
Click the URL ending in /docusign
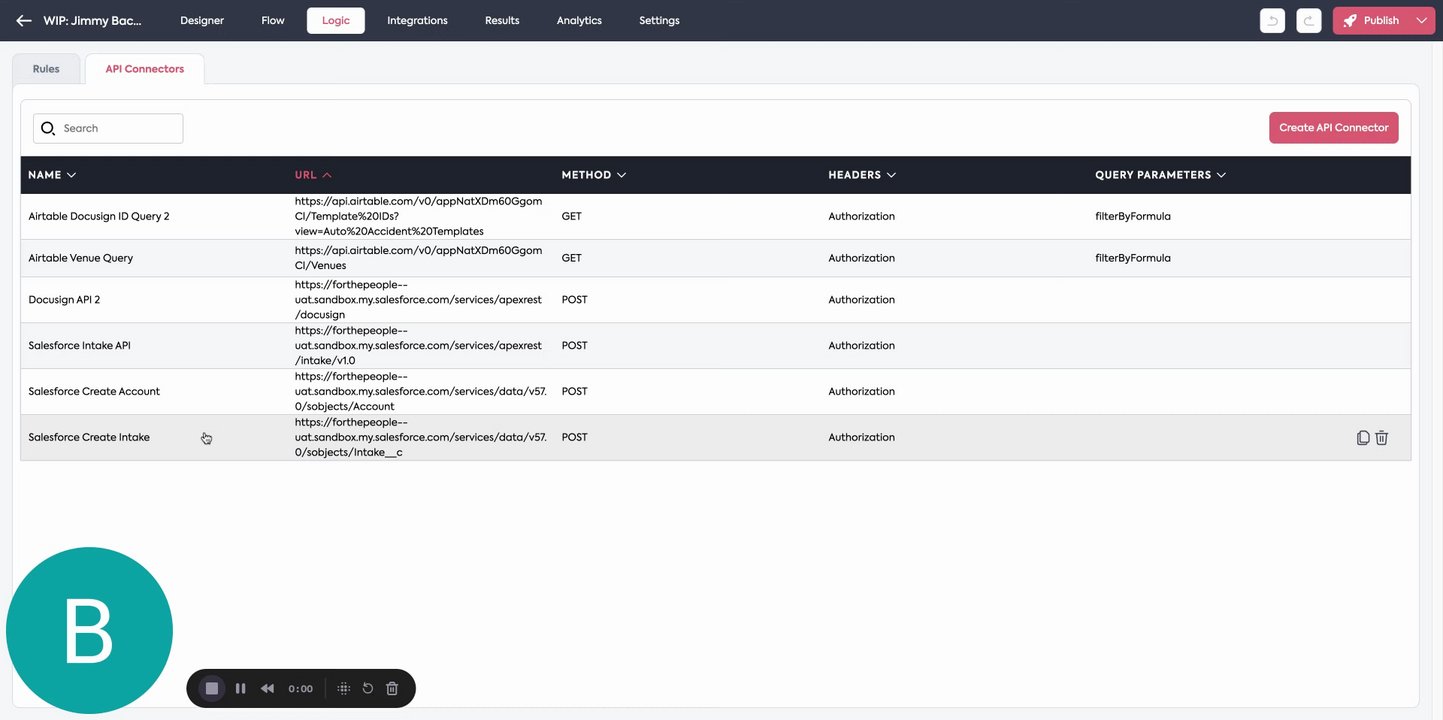click(418, 300)
